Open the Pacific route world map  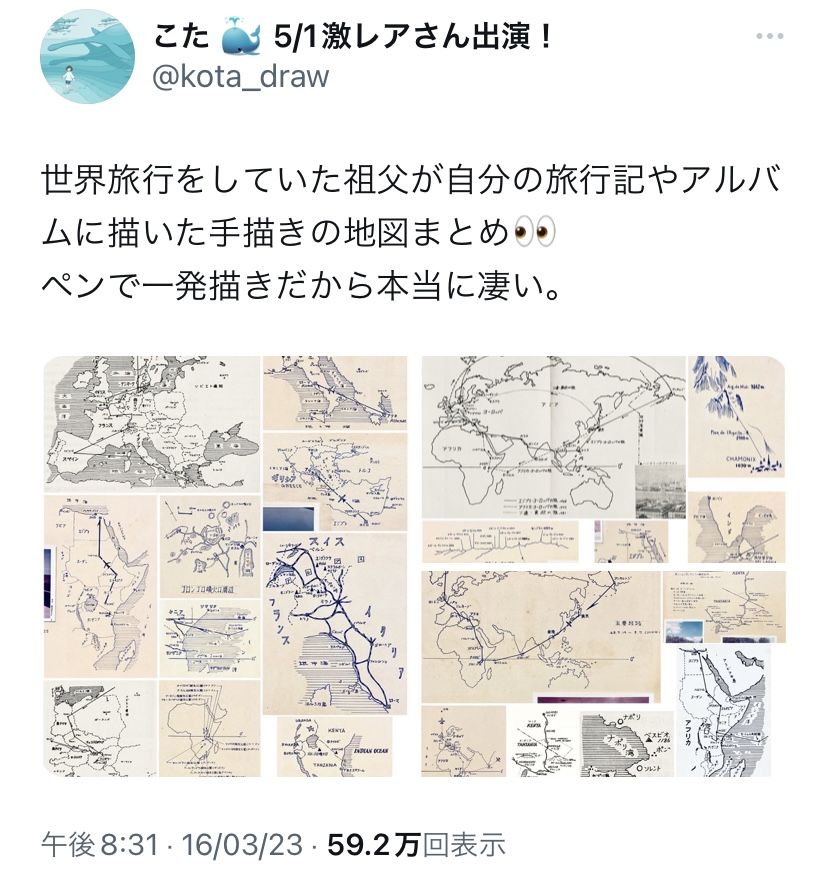point(541,637)
